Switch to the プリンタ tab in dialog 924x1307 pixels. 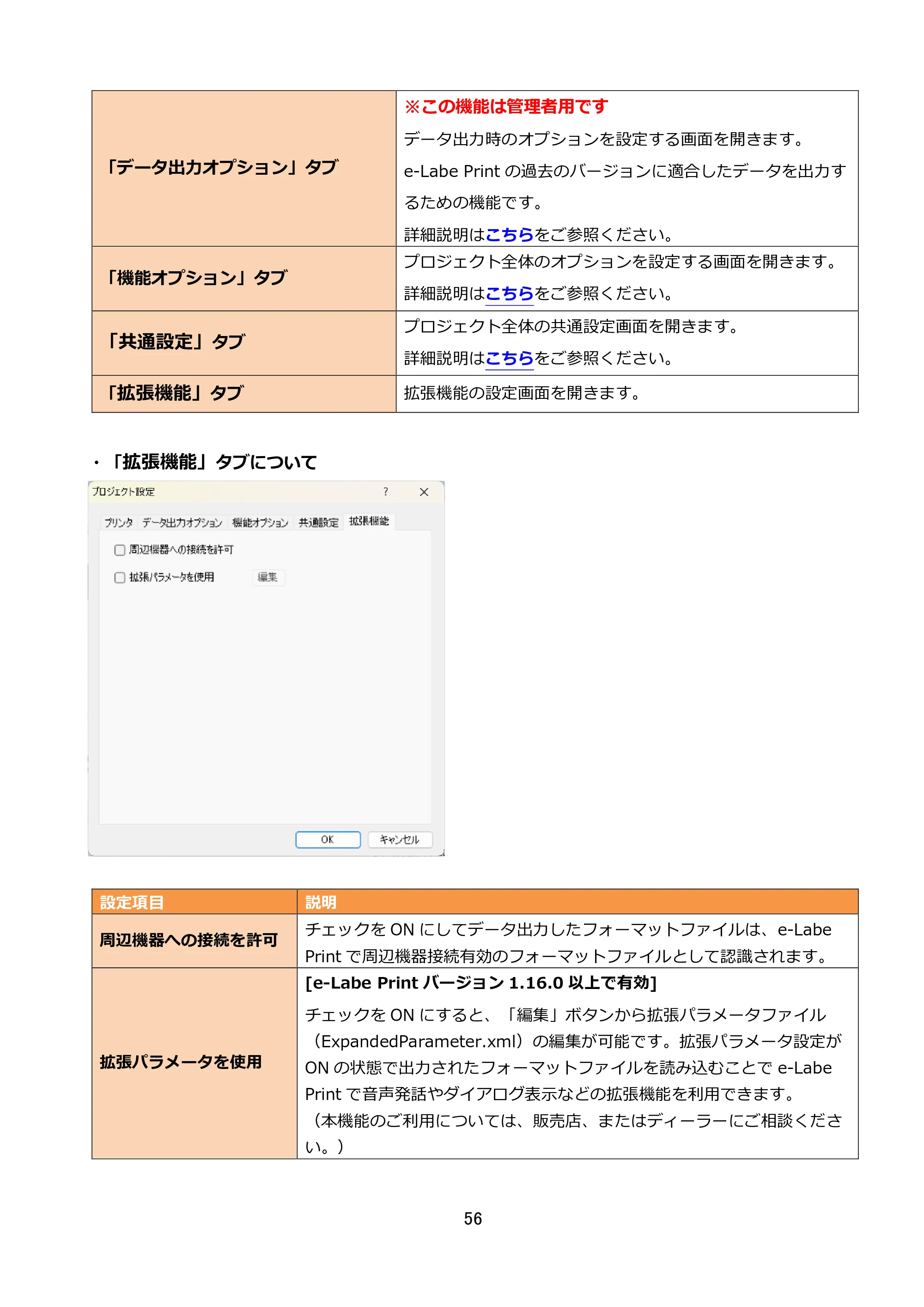(x=118, y=523)
